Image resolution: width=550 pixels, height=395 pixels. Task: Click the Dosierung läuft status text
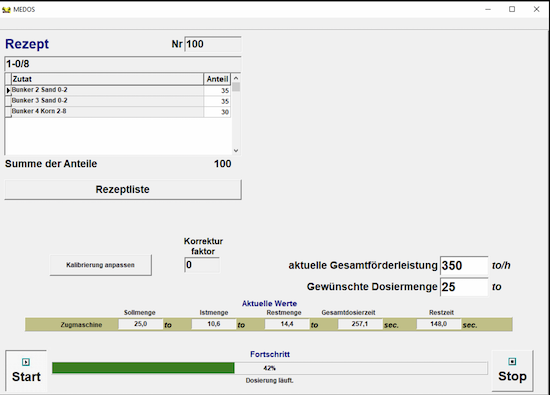pos(269,380)
